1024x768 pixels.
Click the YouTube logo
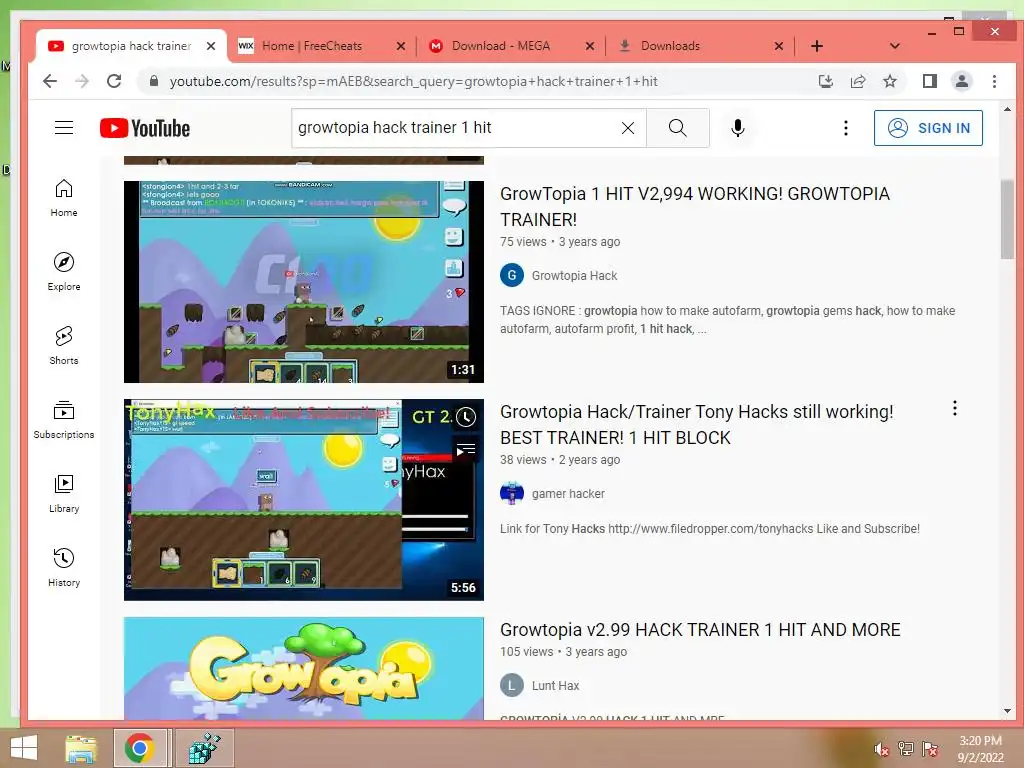(x=145, y=128)
